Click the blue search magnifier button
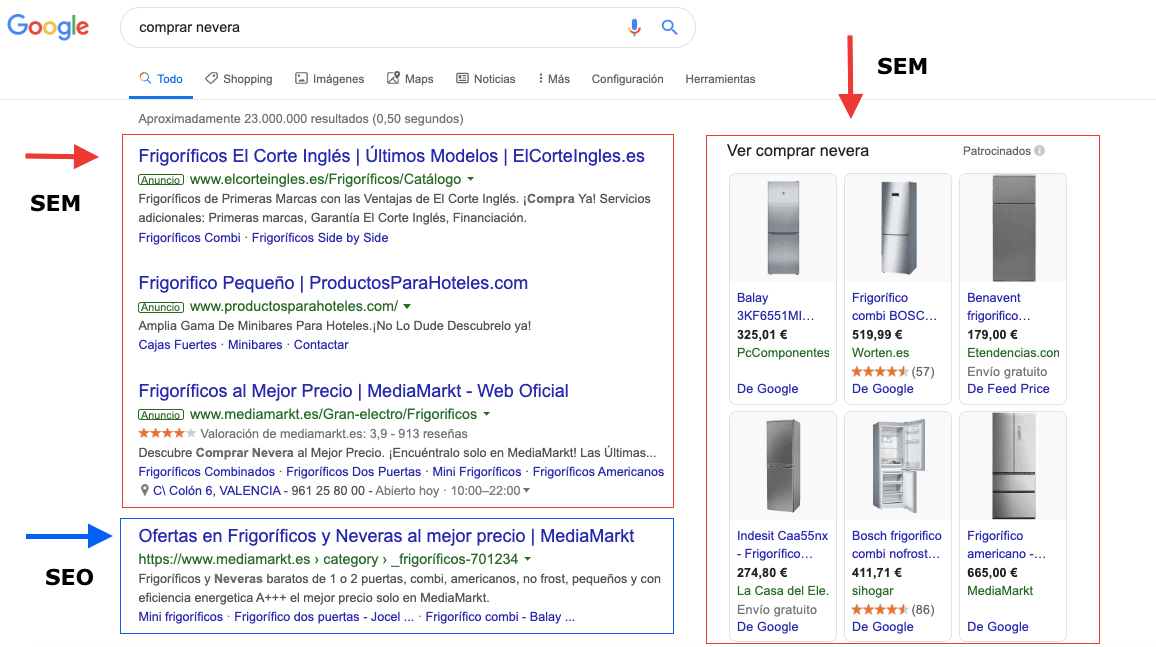Image resolution: width=1156 pixels, height=647 pixels. 669,27
